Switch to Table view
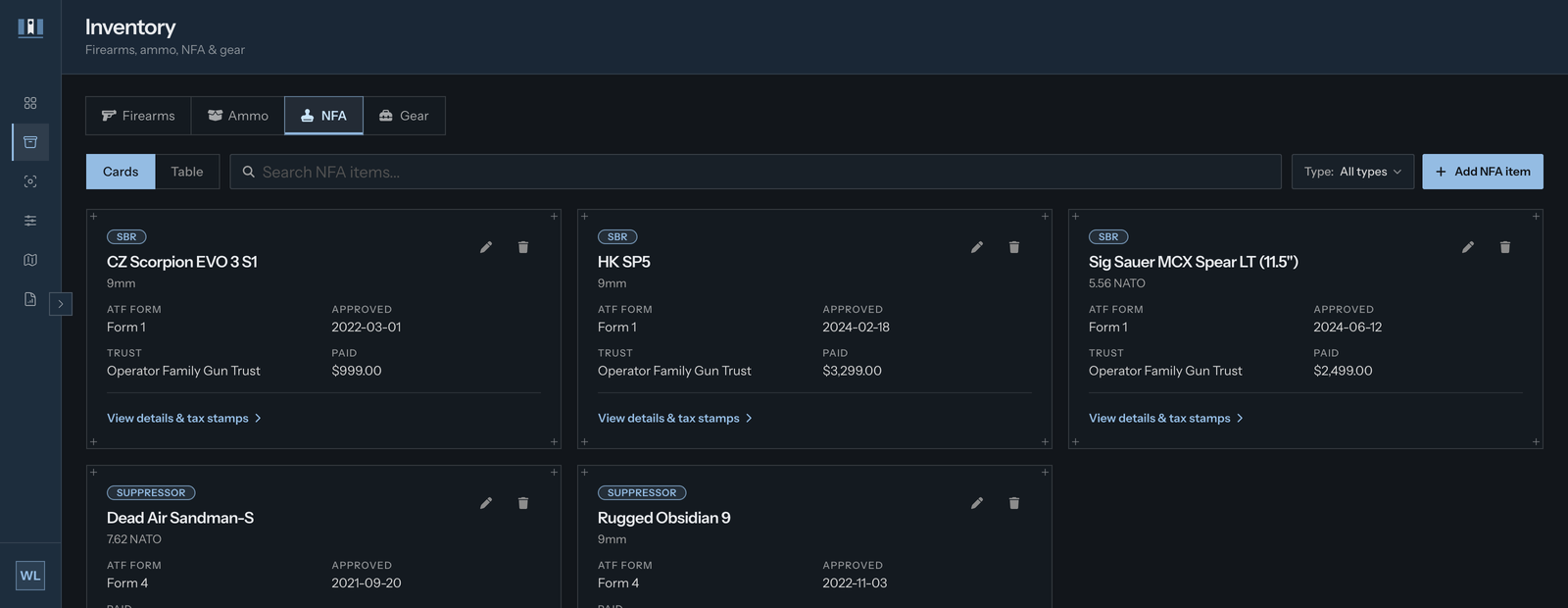The width and height of the screenshot is (1568, 608). tap(187, 172)
